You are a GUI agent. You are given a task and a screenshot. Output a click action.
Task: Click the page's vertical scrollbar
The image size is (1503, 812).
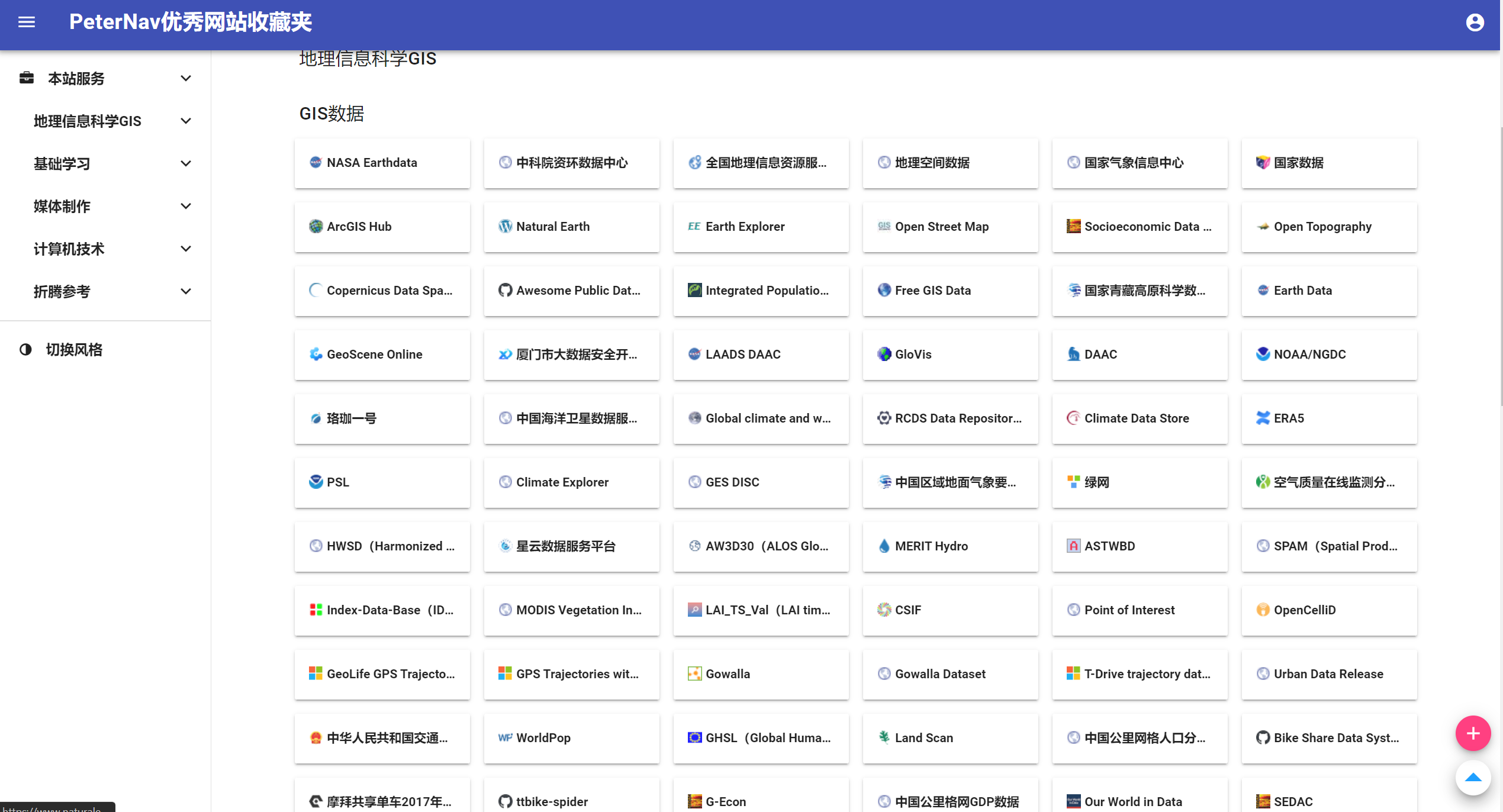1501,266
